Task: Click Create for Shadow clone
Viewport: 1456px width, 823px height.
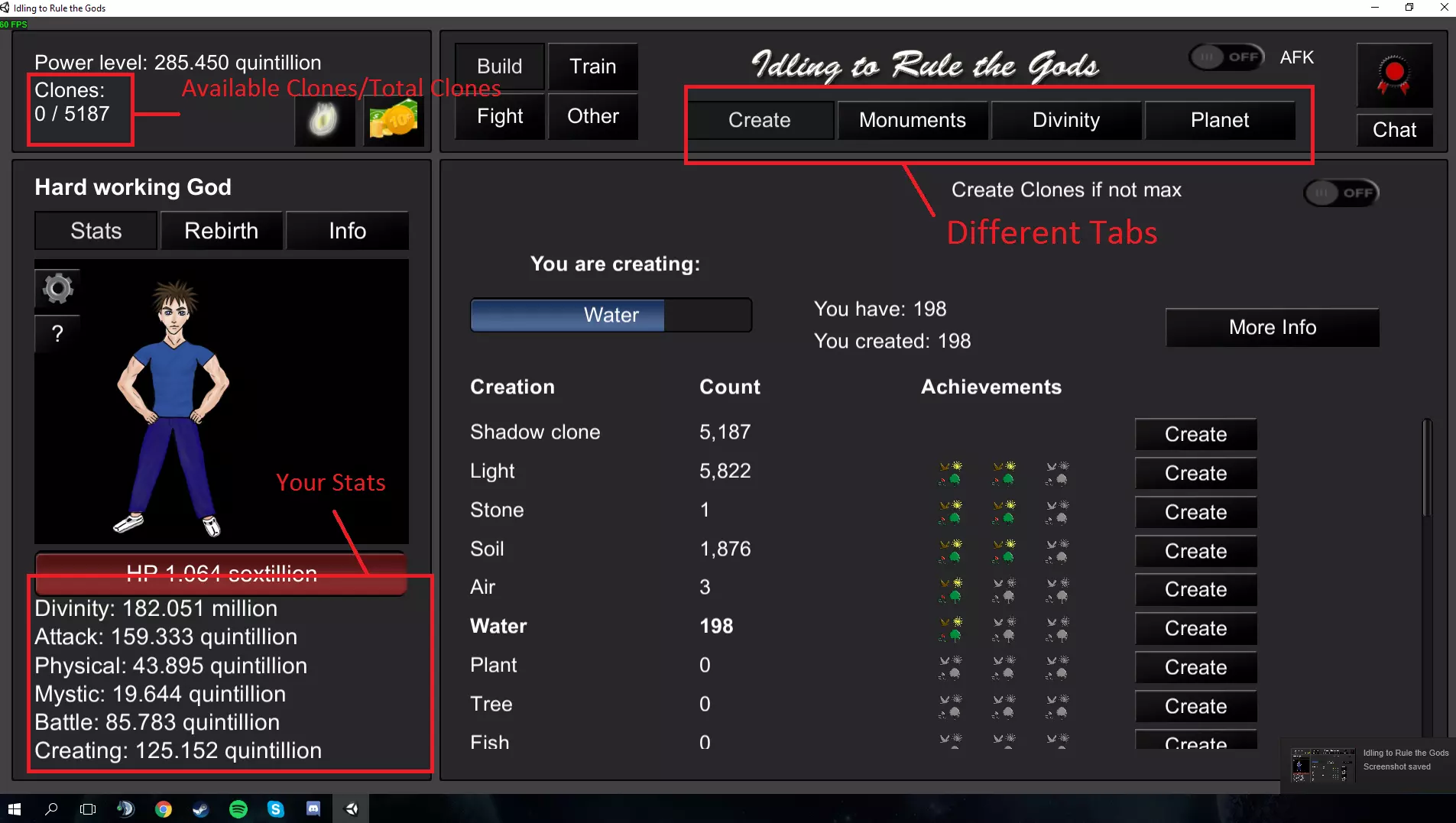Action: click(1196, 434)
